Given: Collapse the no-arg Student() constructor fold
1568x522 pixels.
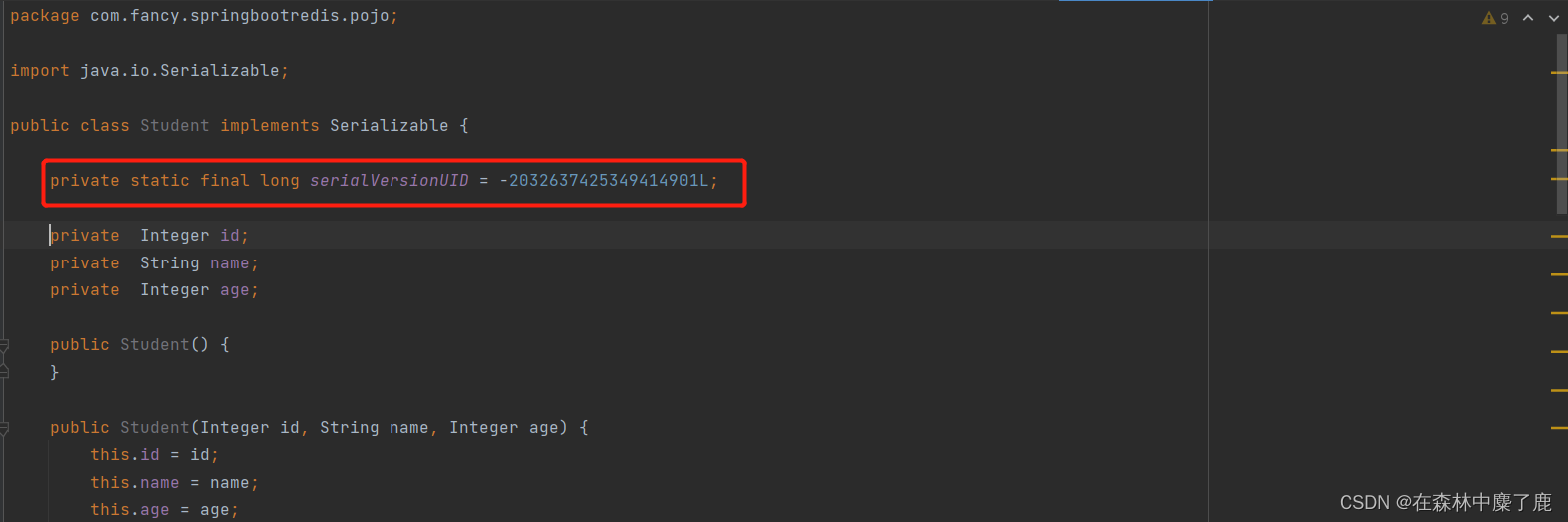Looking at the screenshot, I should (x=4, y=345).
